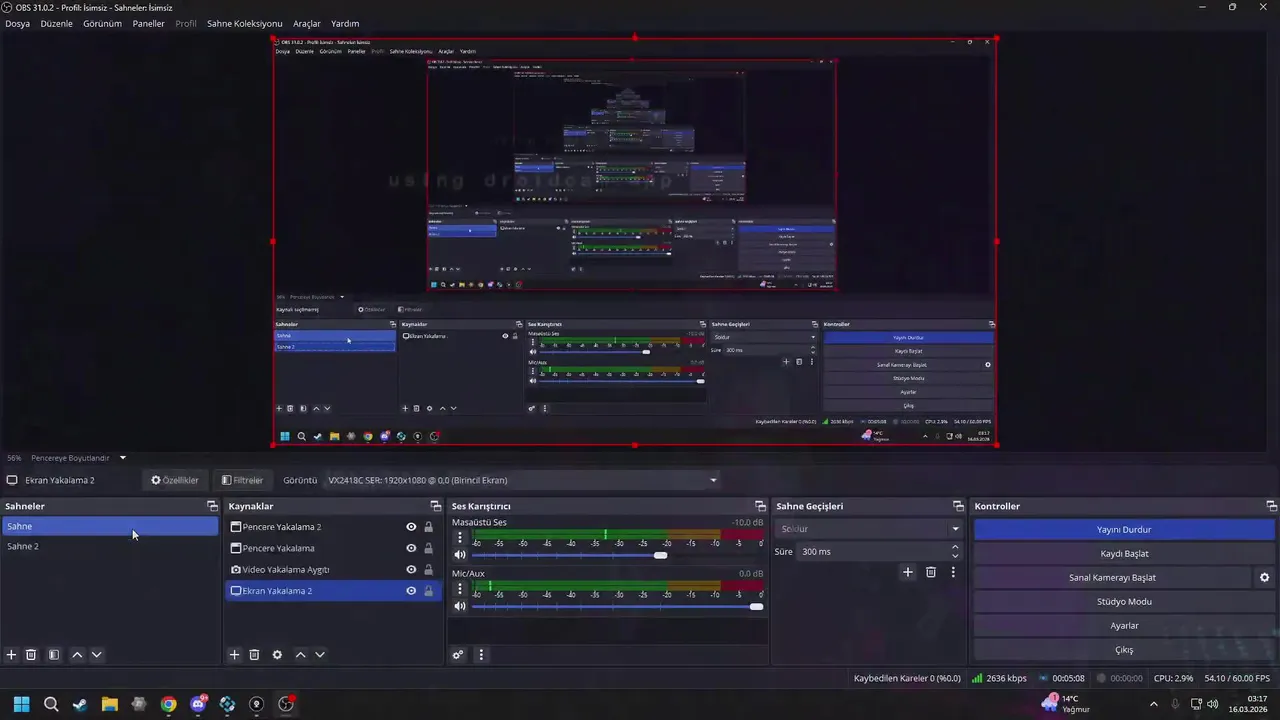Undock the Kontroller panel
The height and width of the screenshot is (720, 1280).
(1271, 506)
